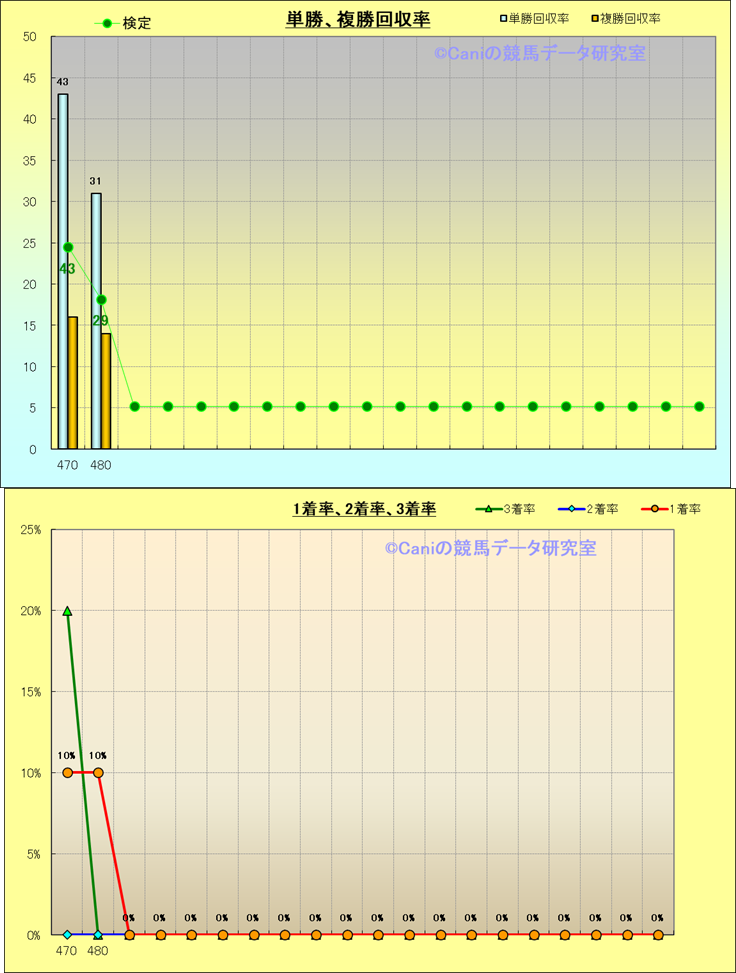Click the green 検定 point labeled 43
This screenshot has height=973, width=736.
[68, 247]
